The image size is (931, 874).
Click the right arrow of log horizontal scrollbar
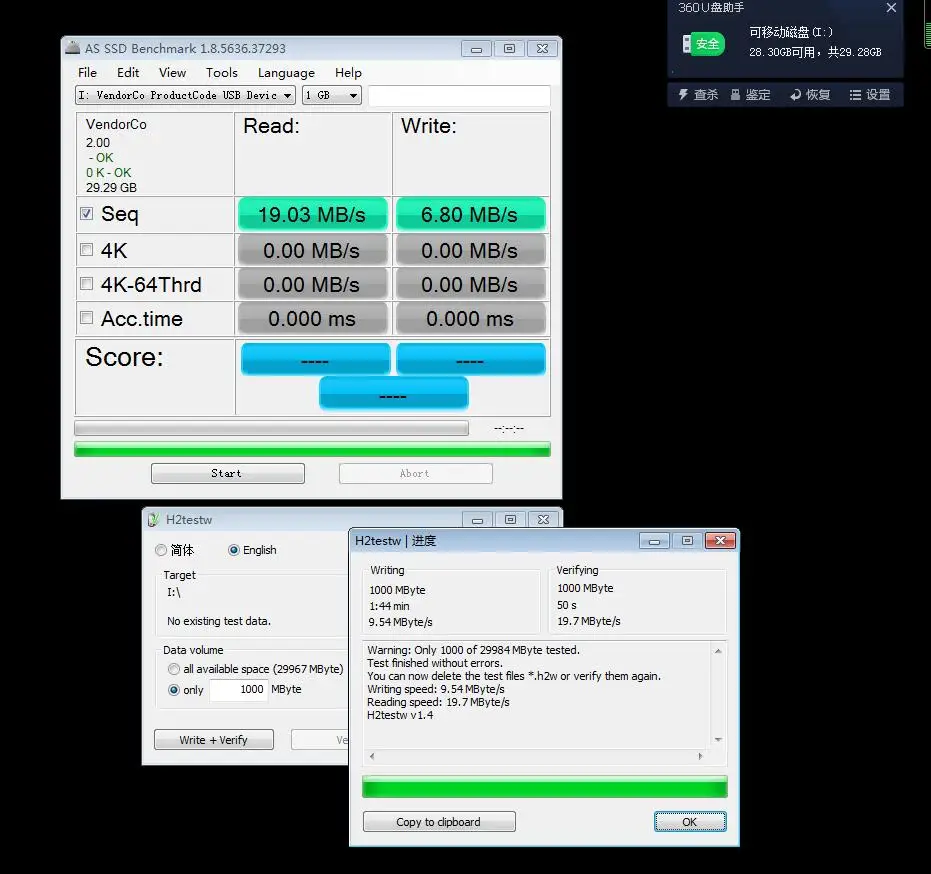tap(701, 756)
